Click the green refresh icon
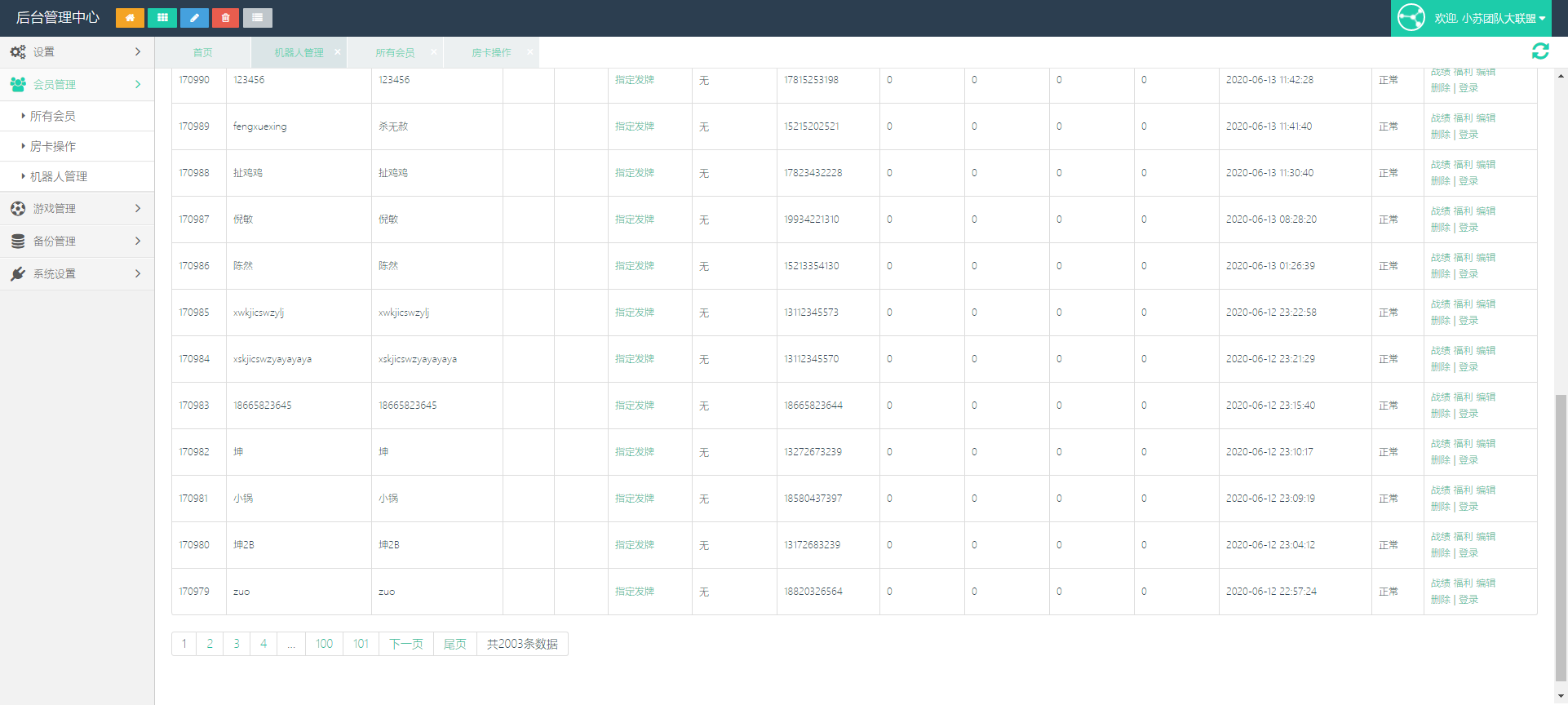The width and height of the screenshot is (1568, 705). (1540, 51)
